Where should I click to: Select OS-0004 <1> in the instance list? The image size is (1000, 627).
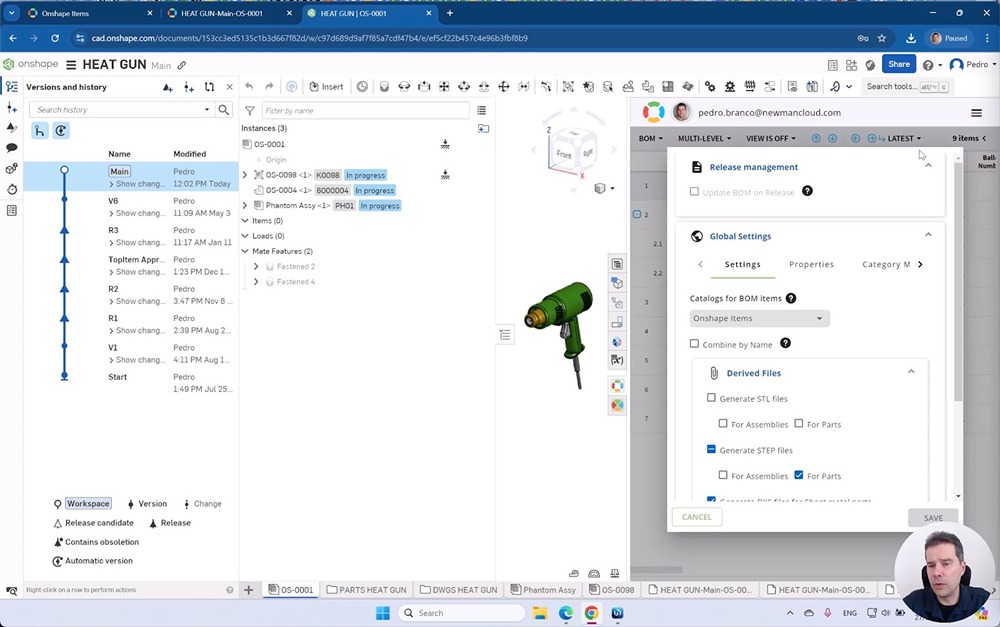pyautogui.click(x=288, y=190)
